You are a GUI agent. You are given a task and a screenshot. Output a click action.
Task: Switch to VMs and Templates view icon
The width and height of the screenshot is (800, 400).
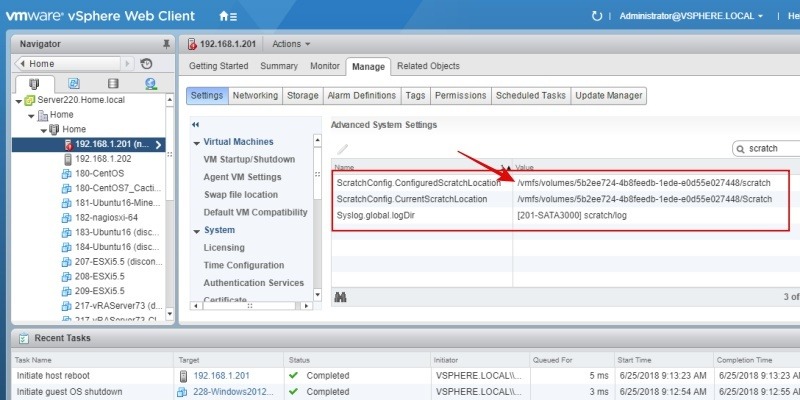click(x=74, y=84)
